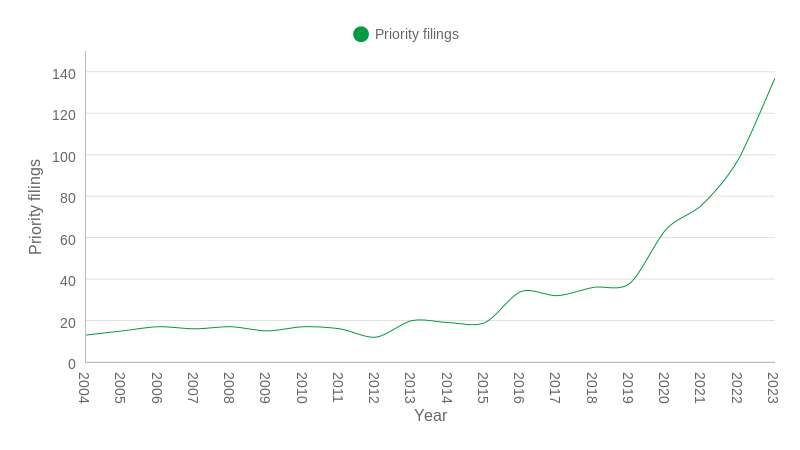The height and width of the screenshot is (450, 800).
Task: Click the 20 y-axis value
Action: coord(67,323)
